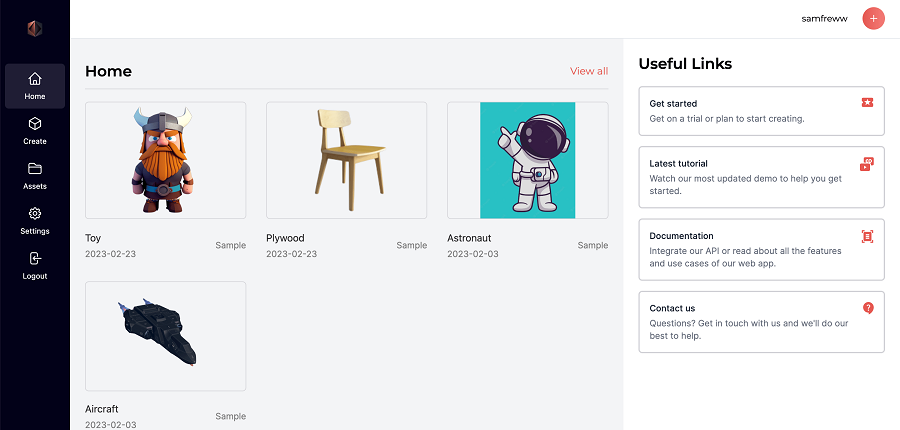The image size is (900, 430).
Task: Click the Latest tutorial video icon
Action: [867, 164]
